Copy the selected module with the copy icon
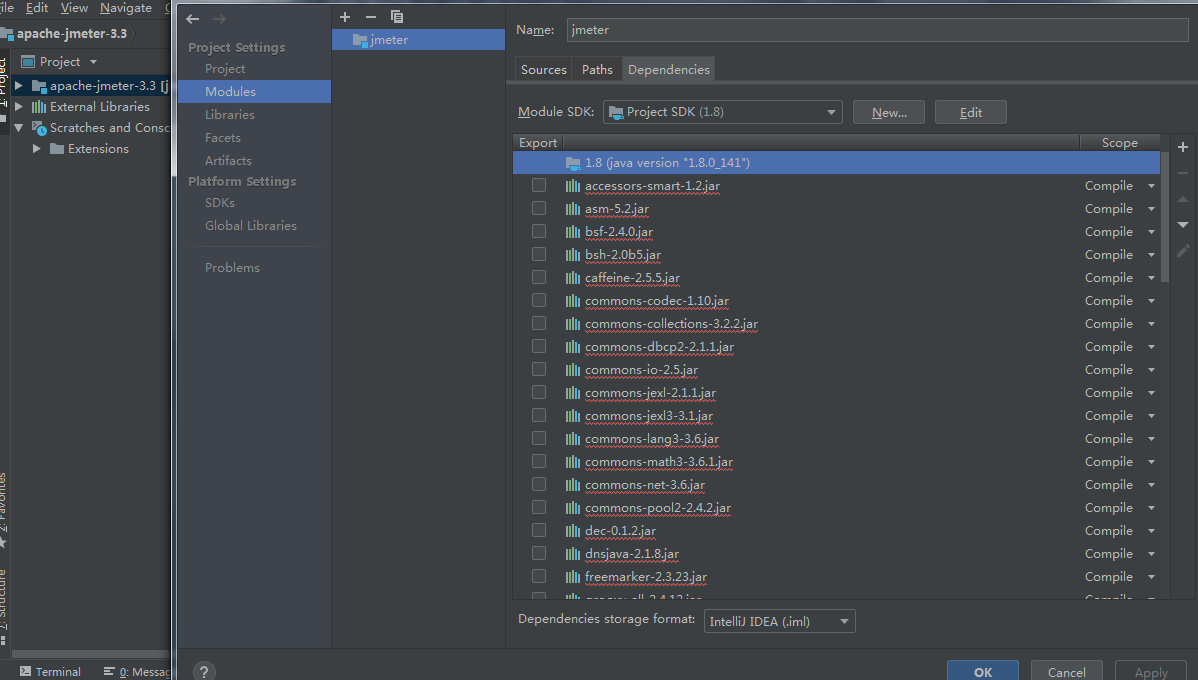The width and height of the screenshot is (1198, 680). pyautogui.click(x=397, y=17)
